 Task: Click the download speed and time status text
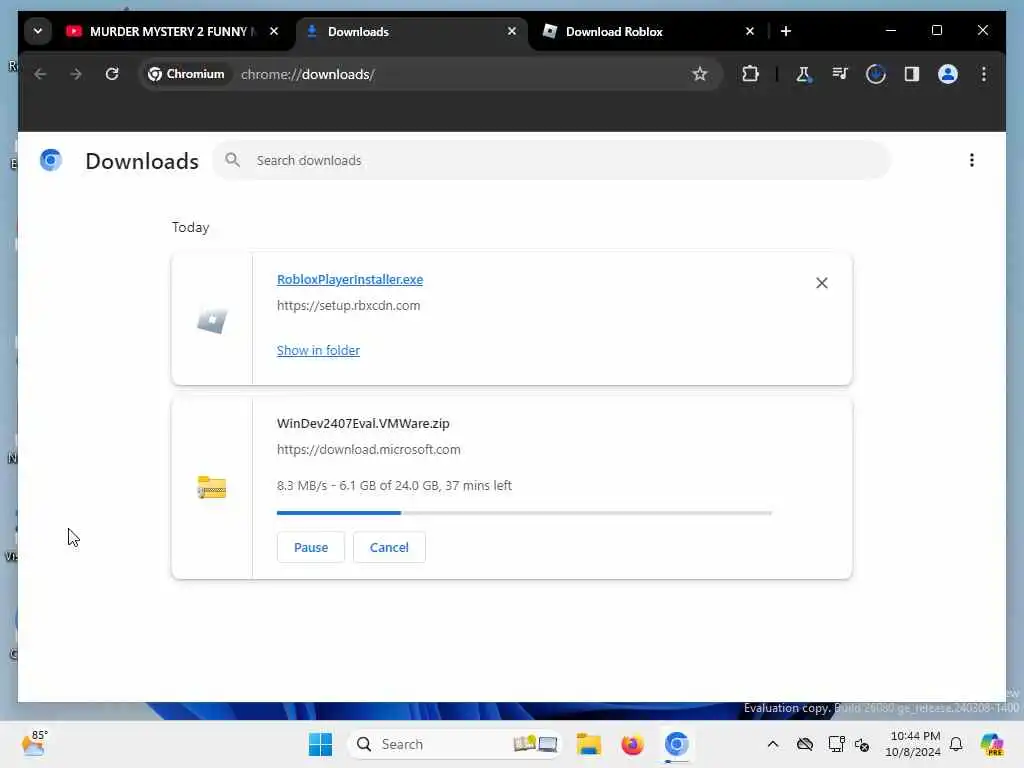394,485
